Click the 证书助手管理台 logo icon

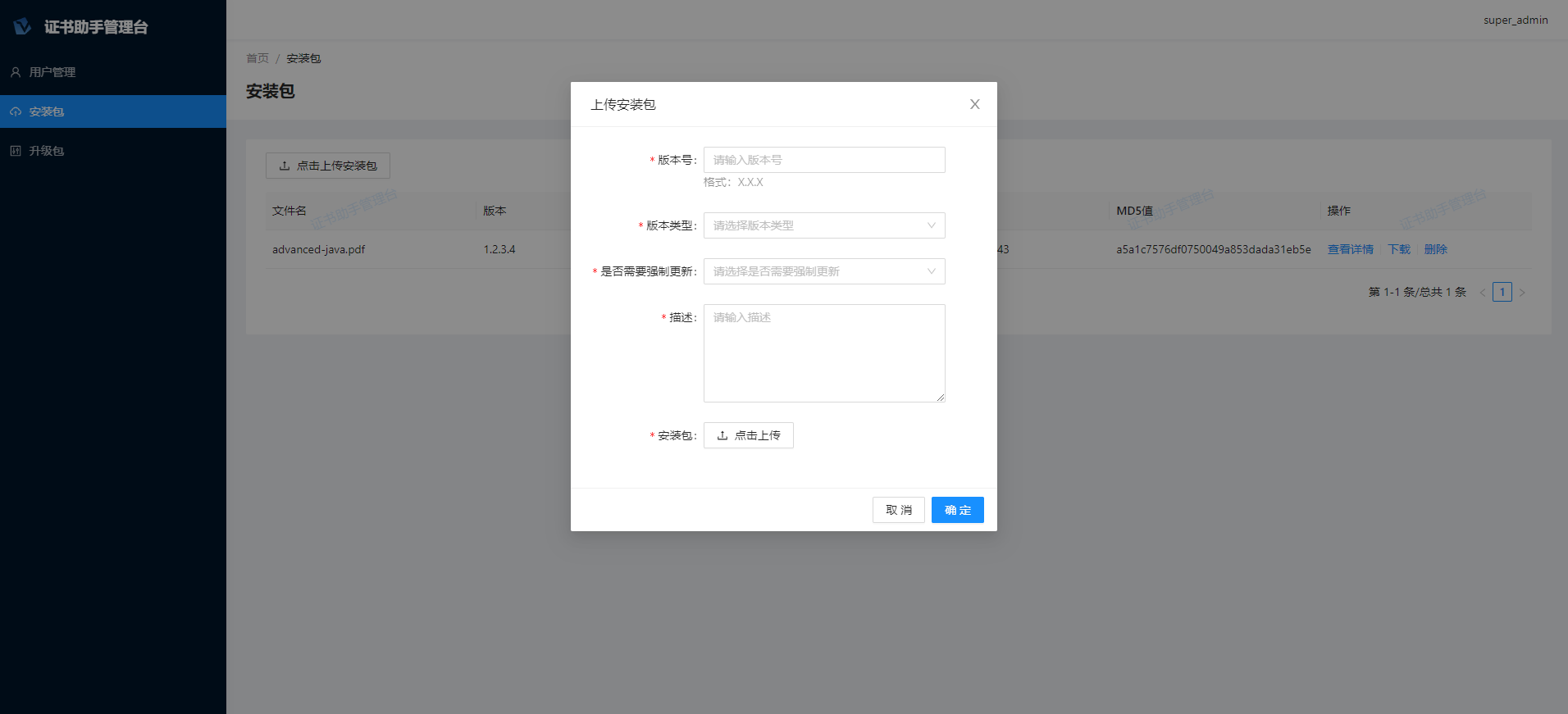point(22,26)
